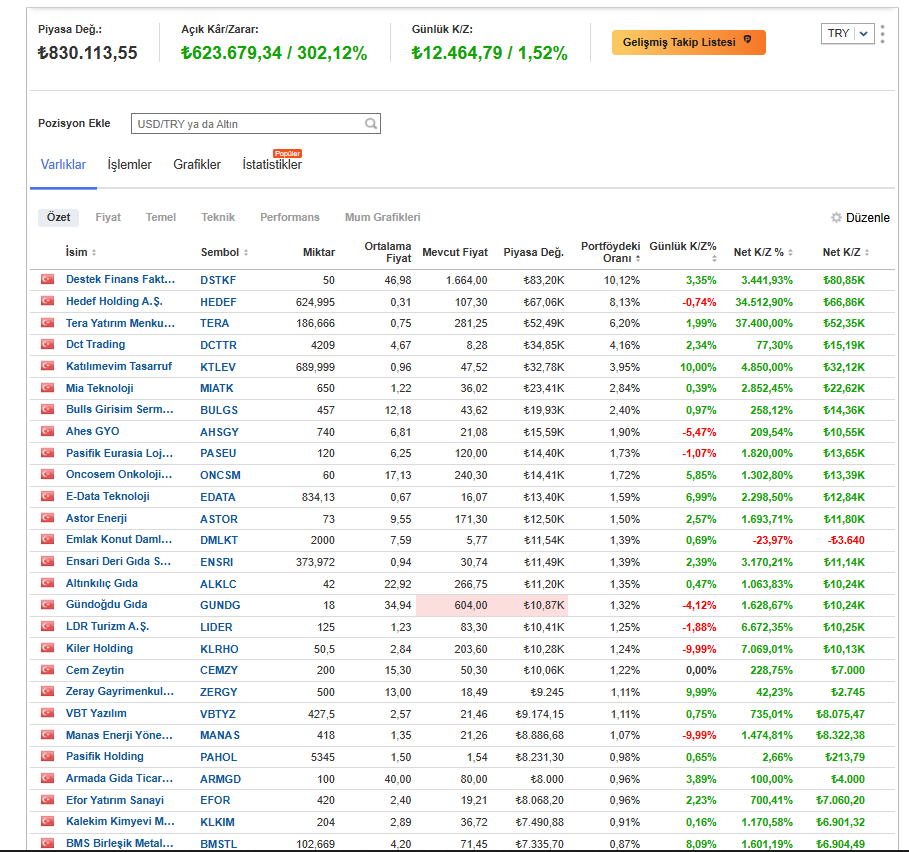The image size is (909, 852).
Task: Open the three-dot options menu
Action: coord(882,34)
